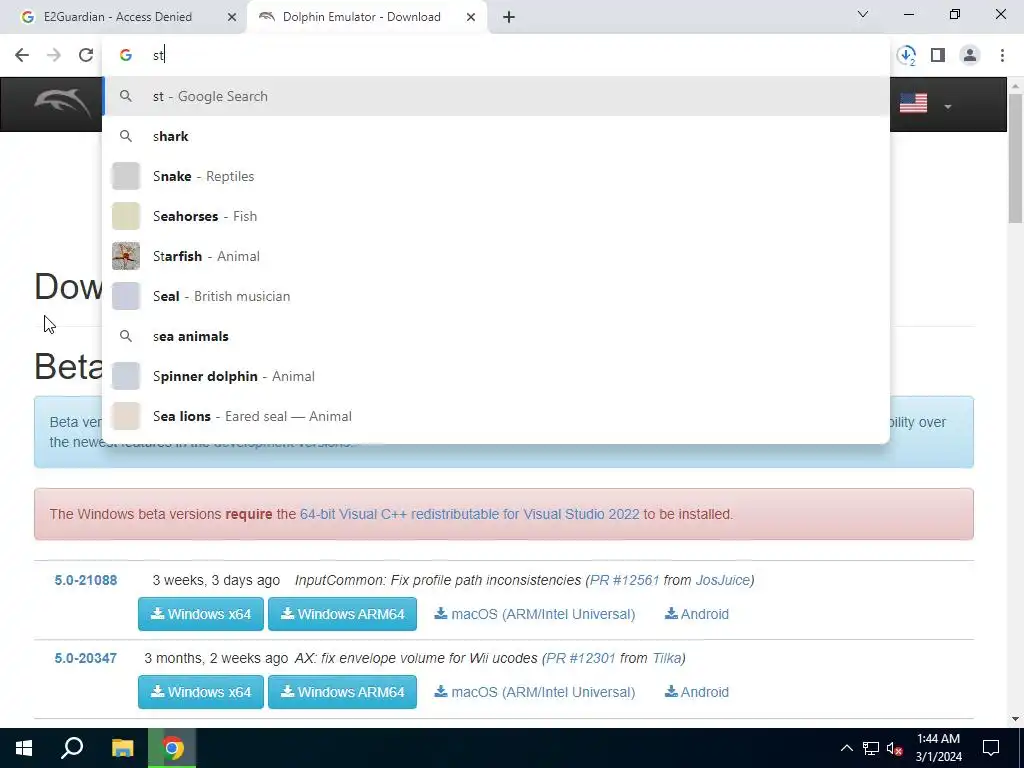
Task: Click the page vertical scrollbar thumb
Action: click(1015, 158)
